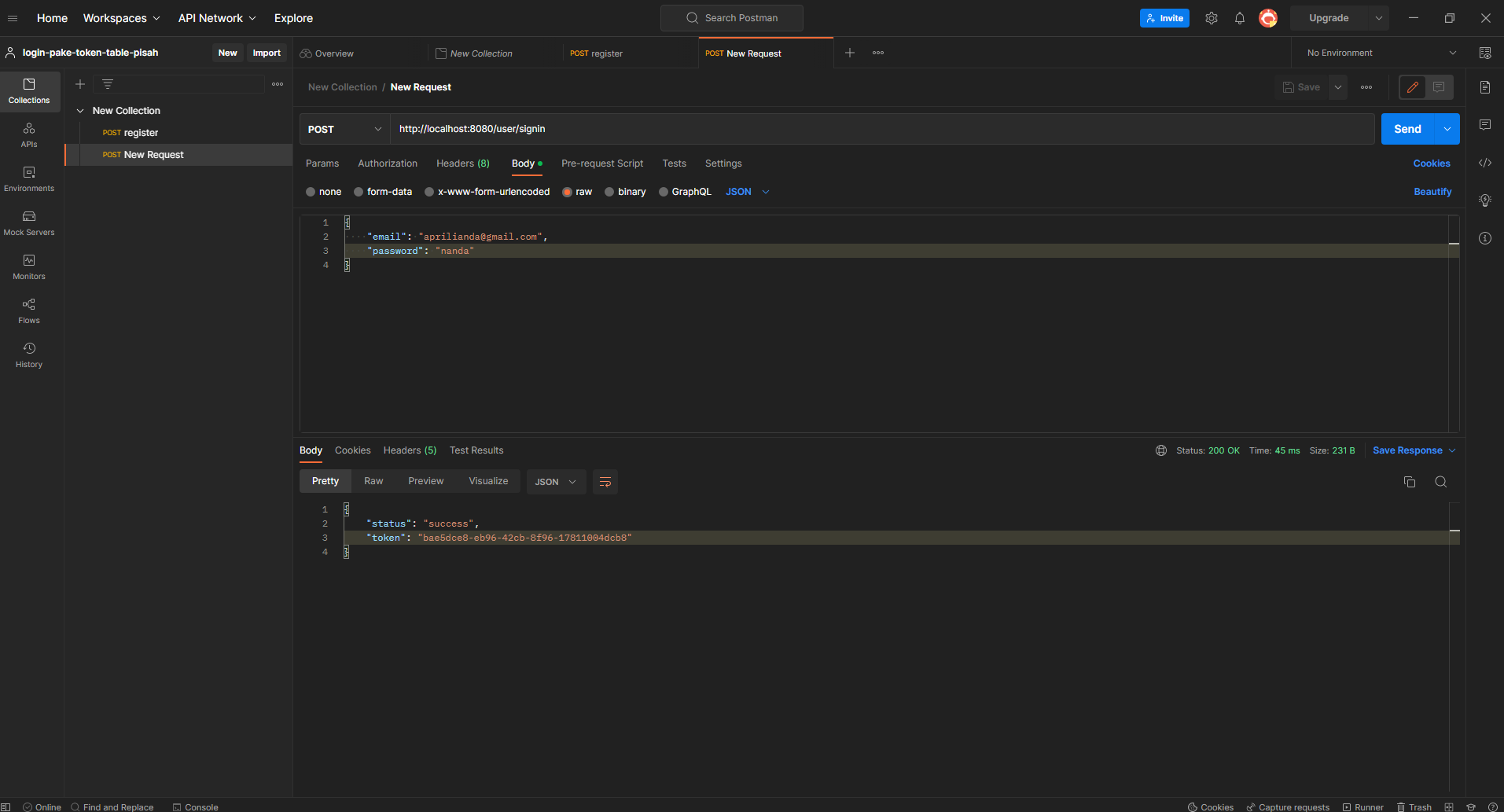
Task: Click the Invite button
Action: pos(1164,18)
